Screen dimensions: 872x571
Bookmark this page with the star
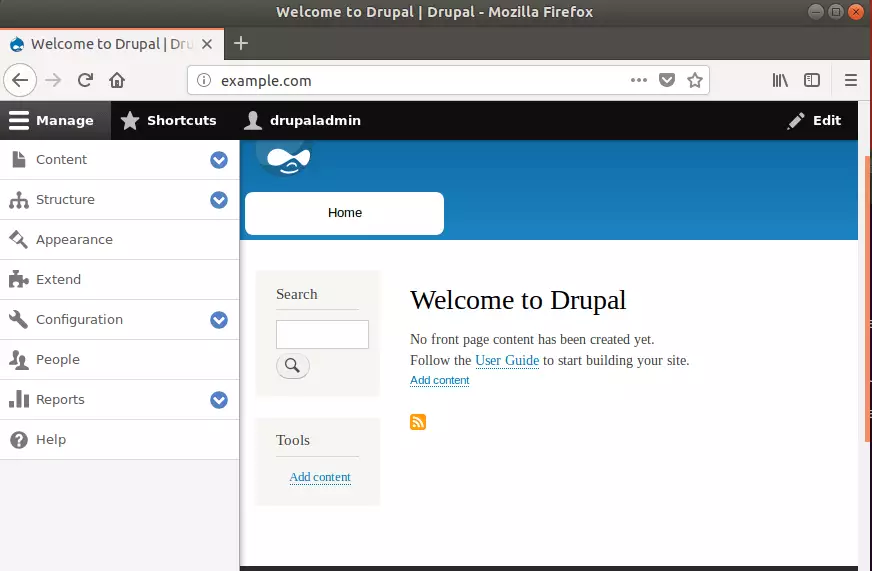tap(695, 81)
